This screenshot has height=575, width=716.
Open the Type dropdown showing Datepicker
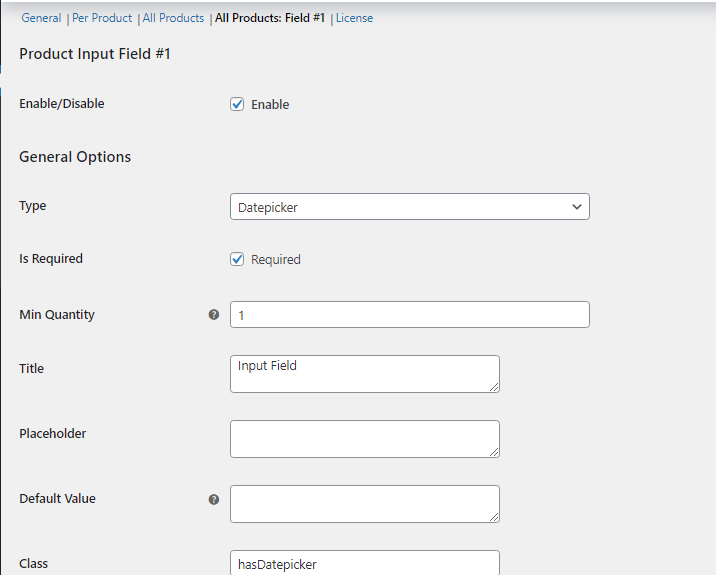[409, 207]
